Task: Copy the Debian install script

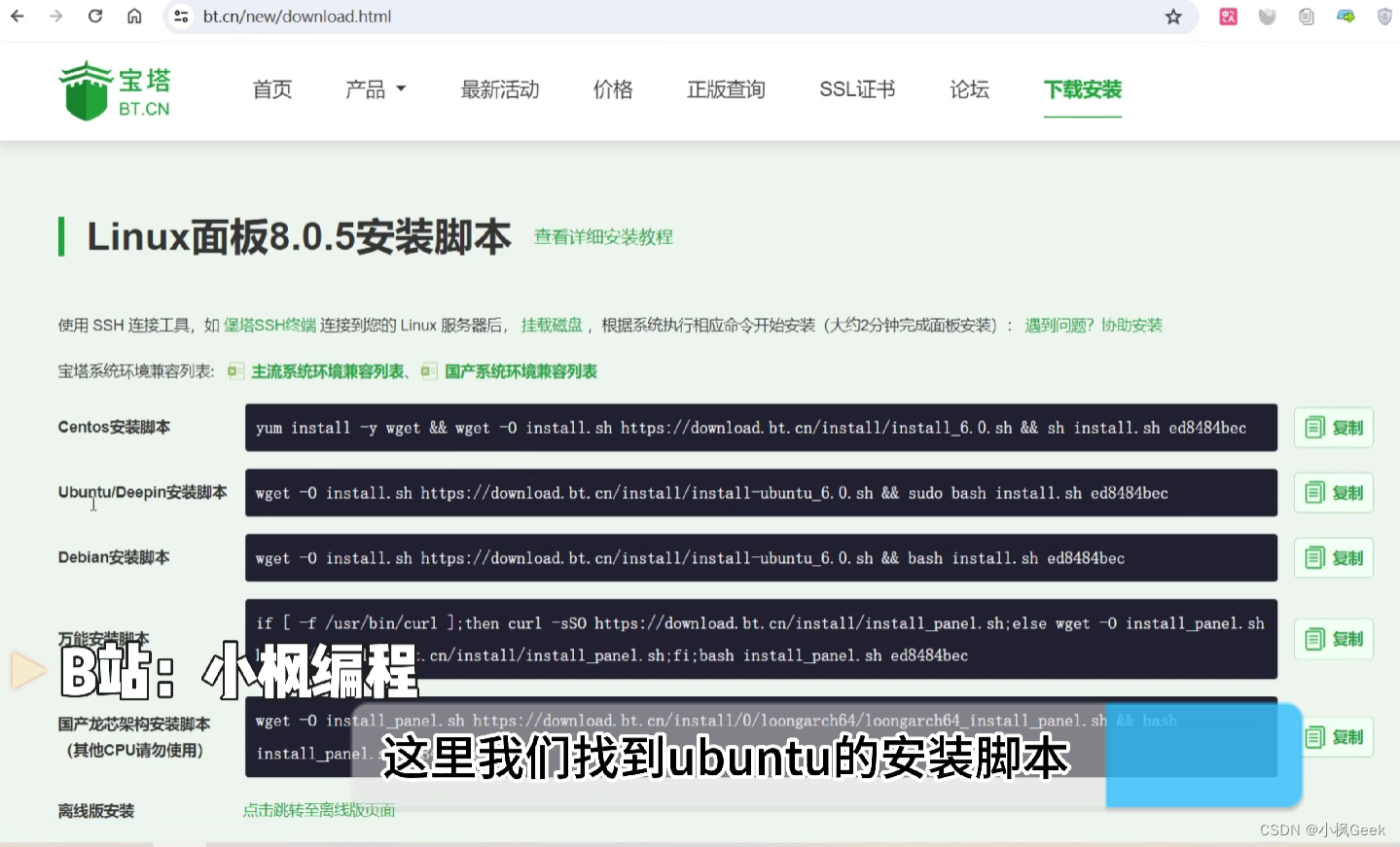Action: click(1333, 557)
